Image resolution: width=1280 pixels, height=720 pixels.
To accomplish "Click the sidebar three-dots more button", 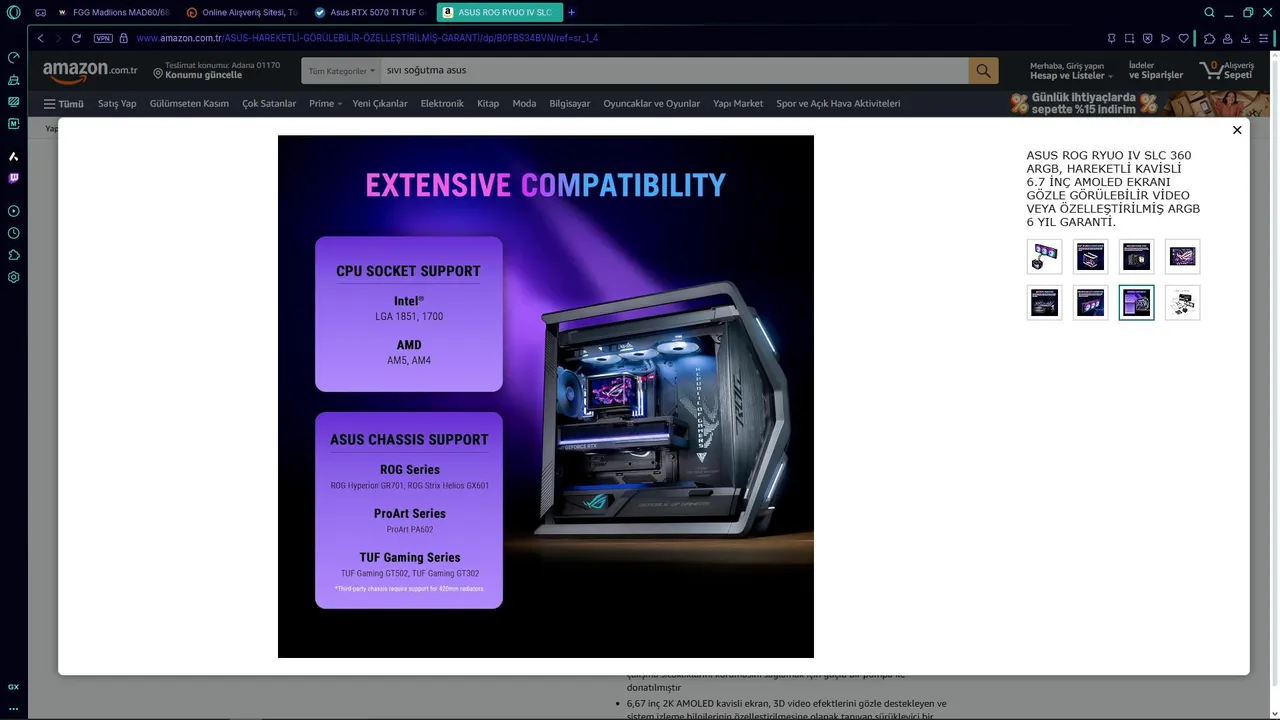I will 13,708.
